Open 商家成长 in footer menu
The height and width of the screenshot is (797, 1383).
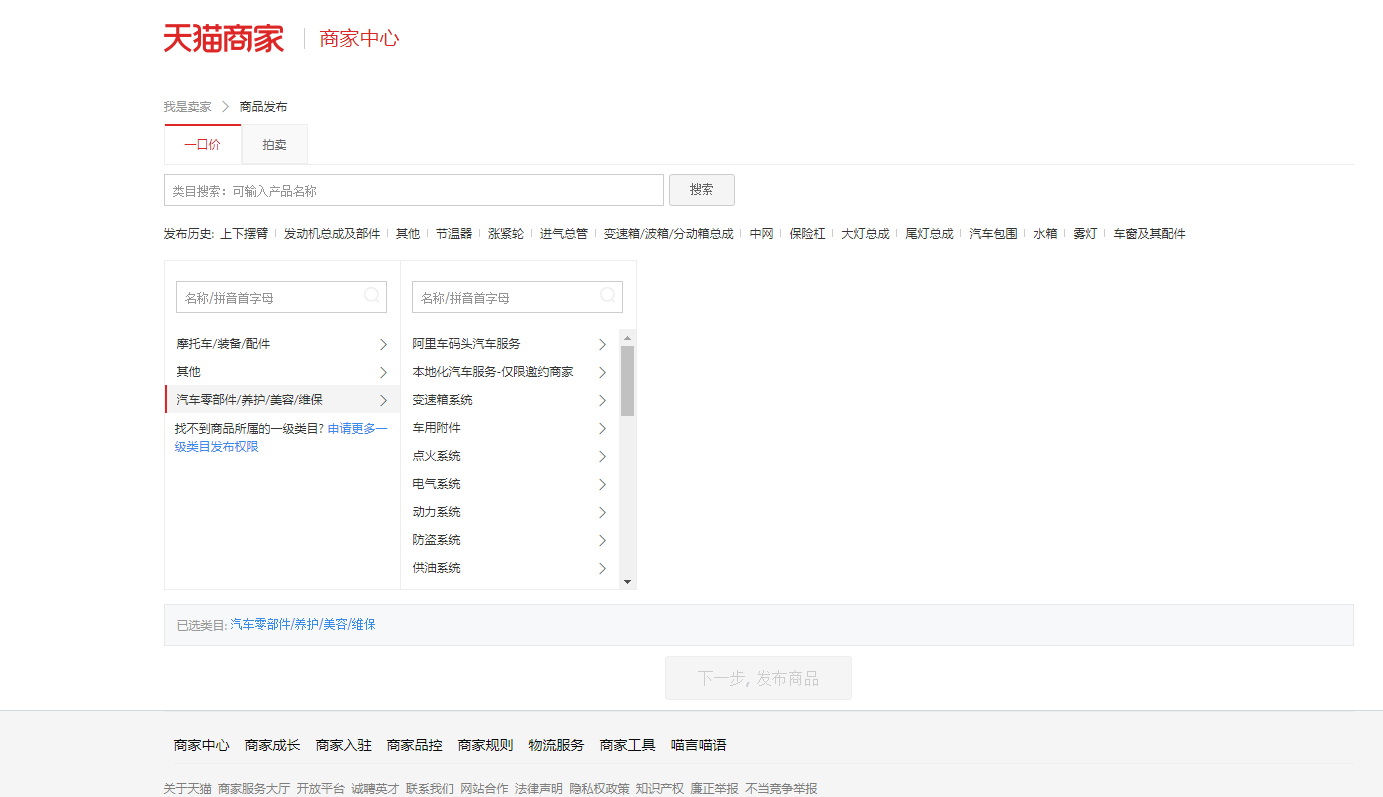pyautogui.click(x=272, y=745)
